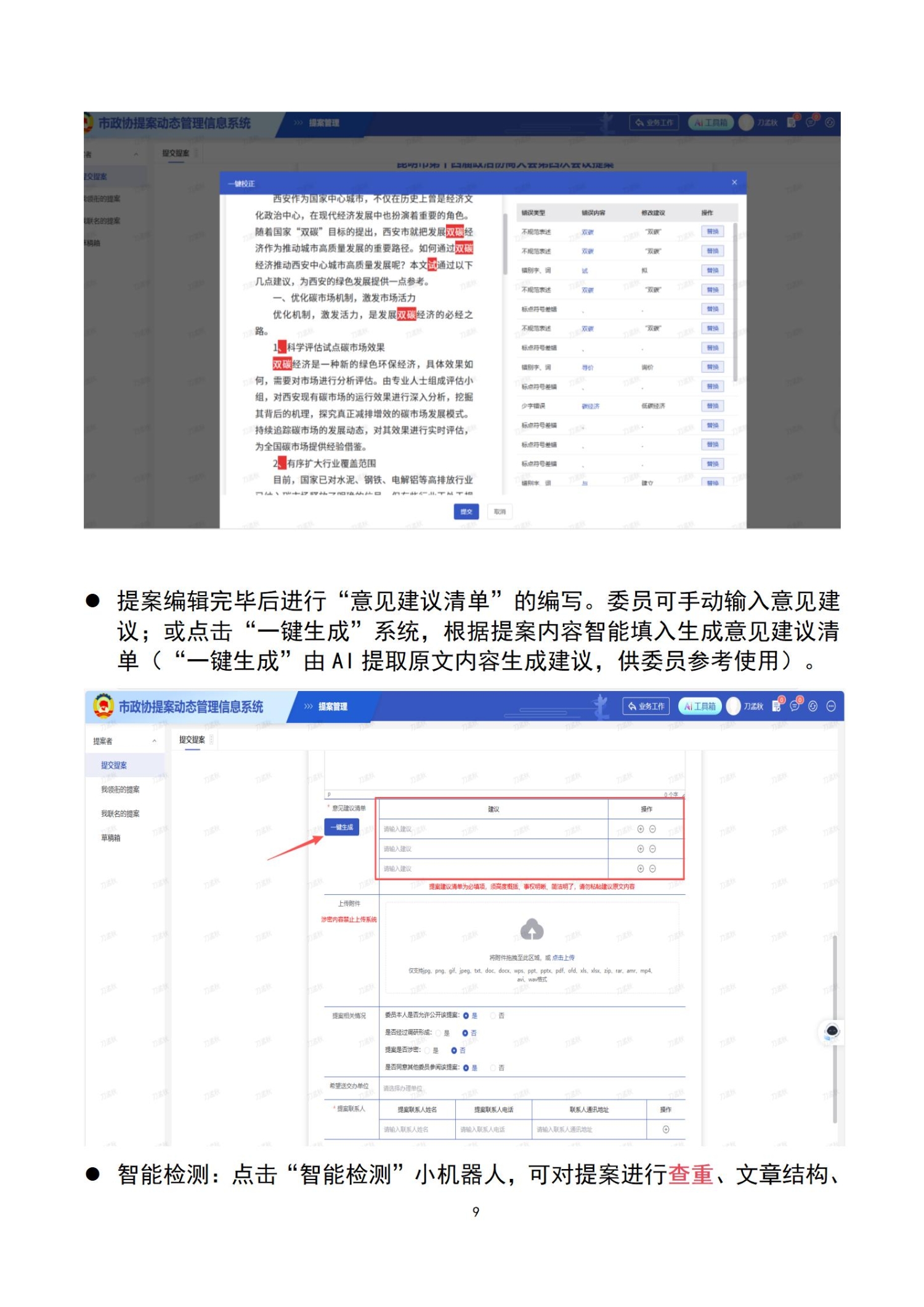Close the 一键校正 dialog with X
Image resolution: width=924 pixels, height=1307 pixels.
pyautogui.click(x=734, y=182)
